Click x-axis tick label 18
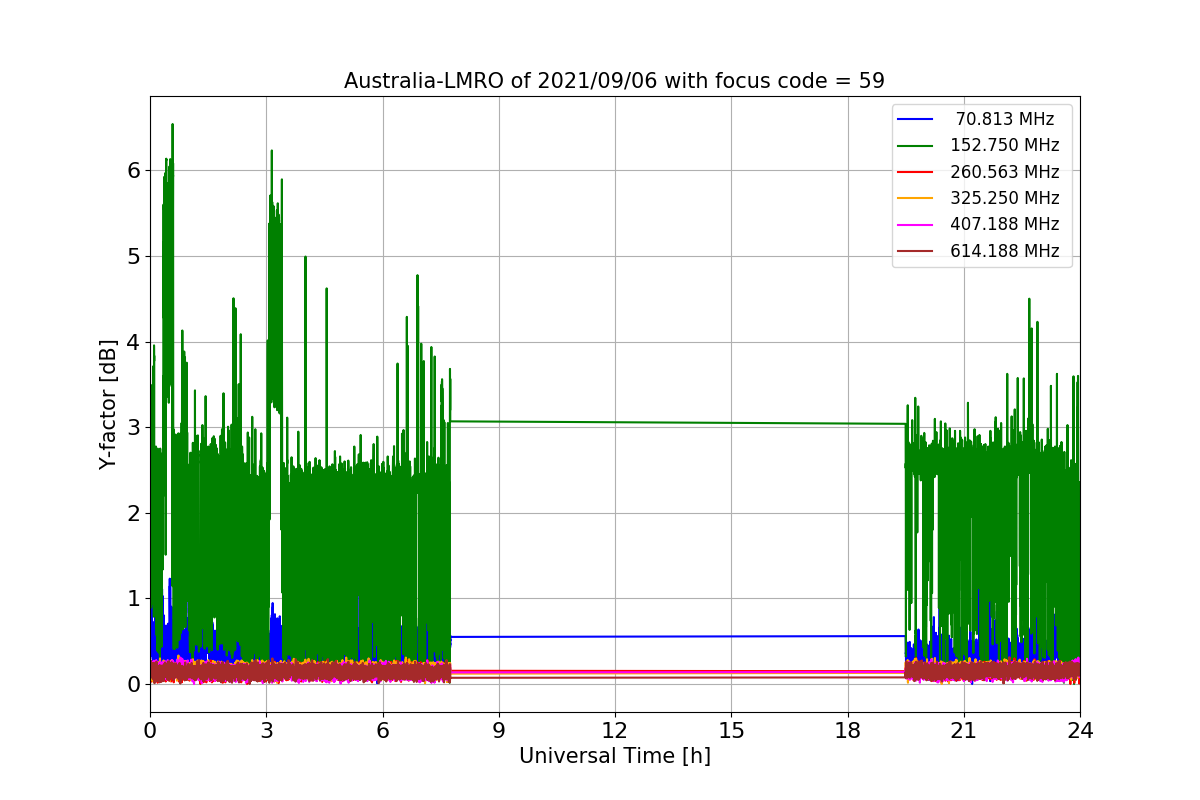This screenshot has height=800, width=1200. tap(847, 730)
